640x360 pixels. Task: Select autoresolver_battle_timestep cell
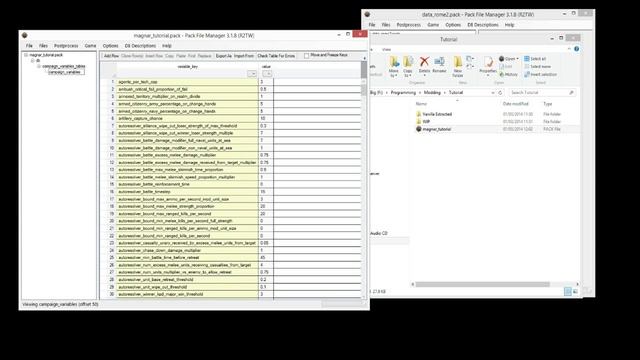tap(187, 191)
